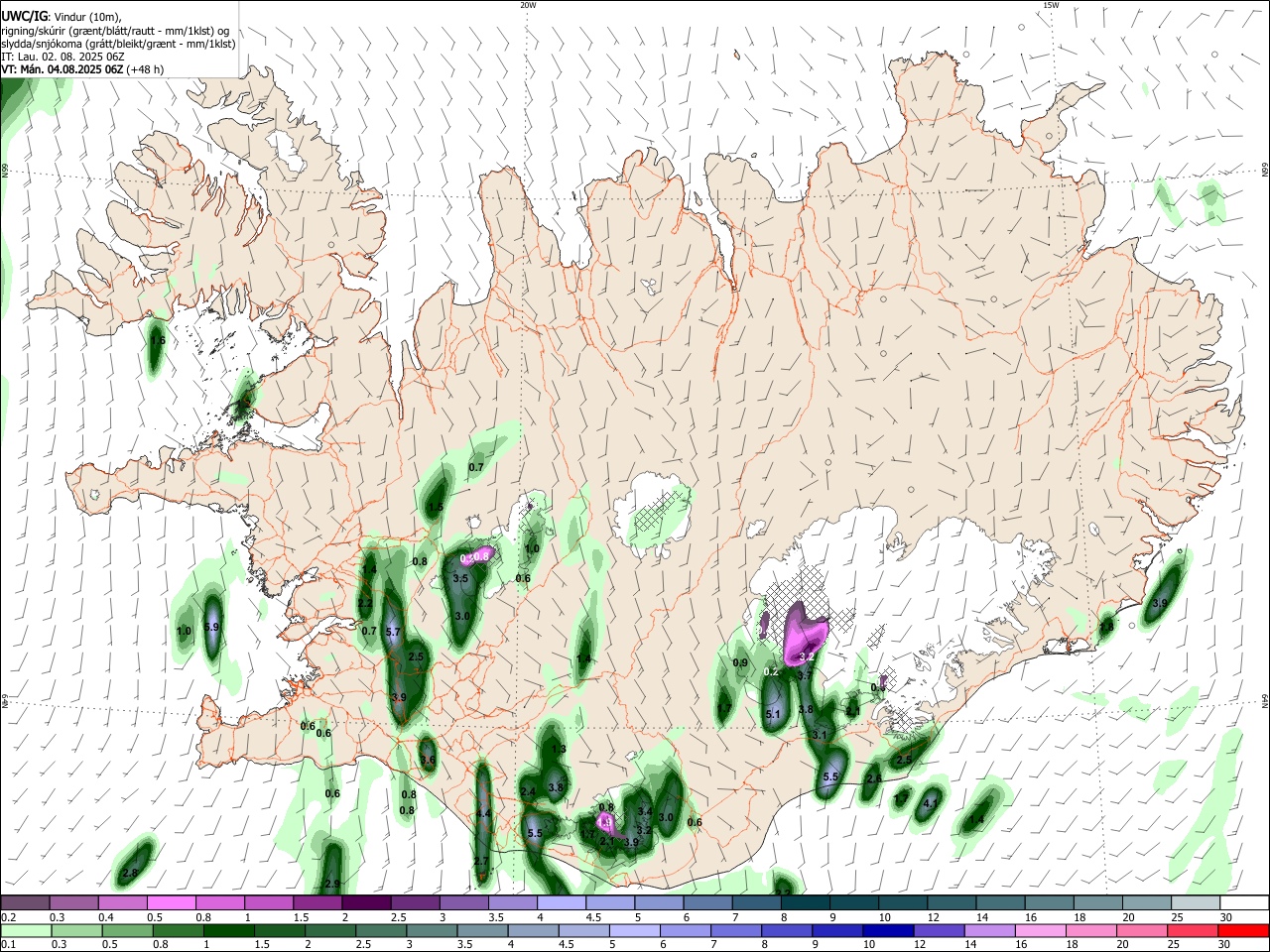Click the '2.2' precipitation value on the map
Image resolution: width=1270 pixels, height=952 pixels.
tap(365, 604)
